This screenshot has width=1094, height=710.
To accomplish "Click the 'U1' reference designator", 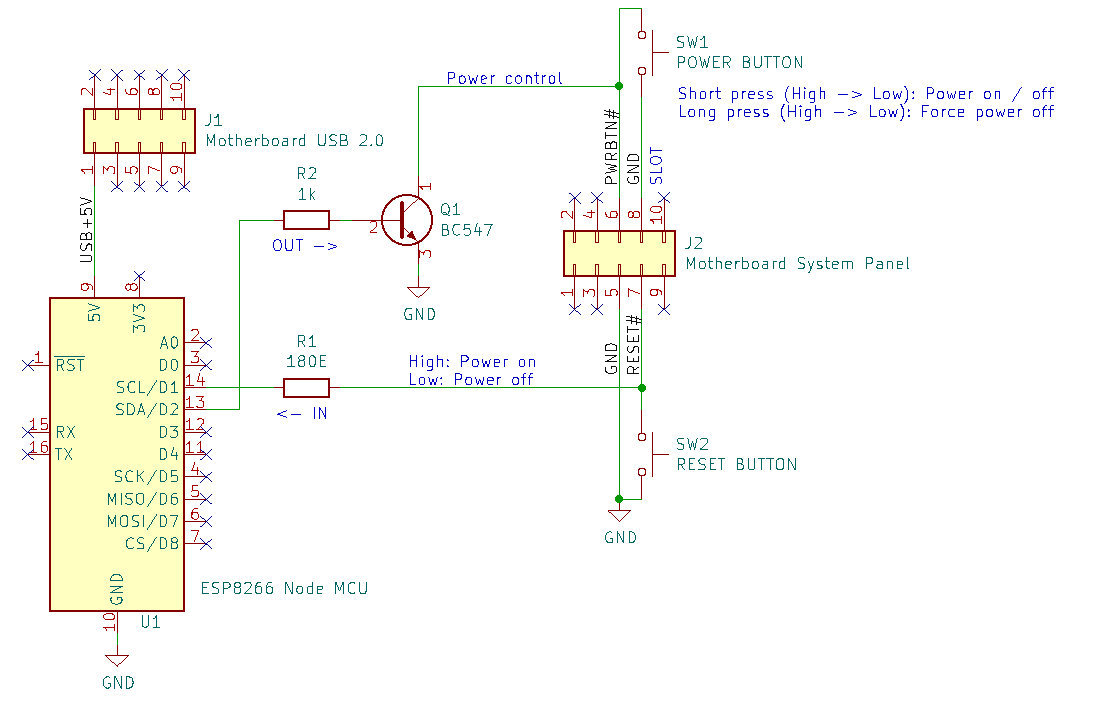I will (151, 622).
